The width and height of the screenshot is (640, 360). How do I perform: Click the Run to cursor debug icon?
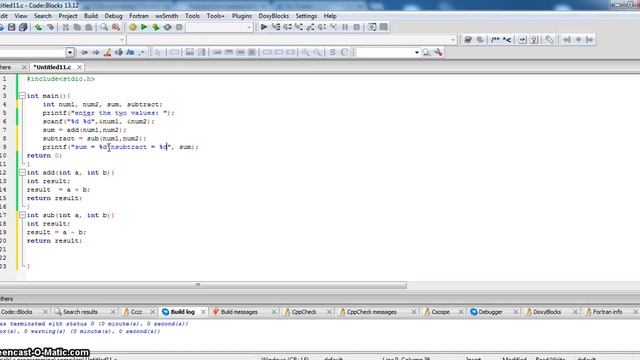(276, 27)
